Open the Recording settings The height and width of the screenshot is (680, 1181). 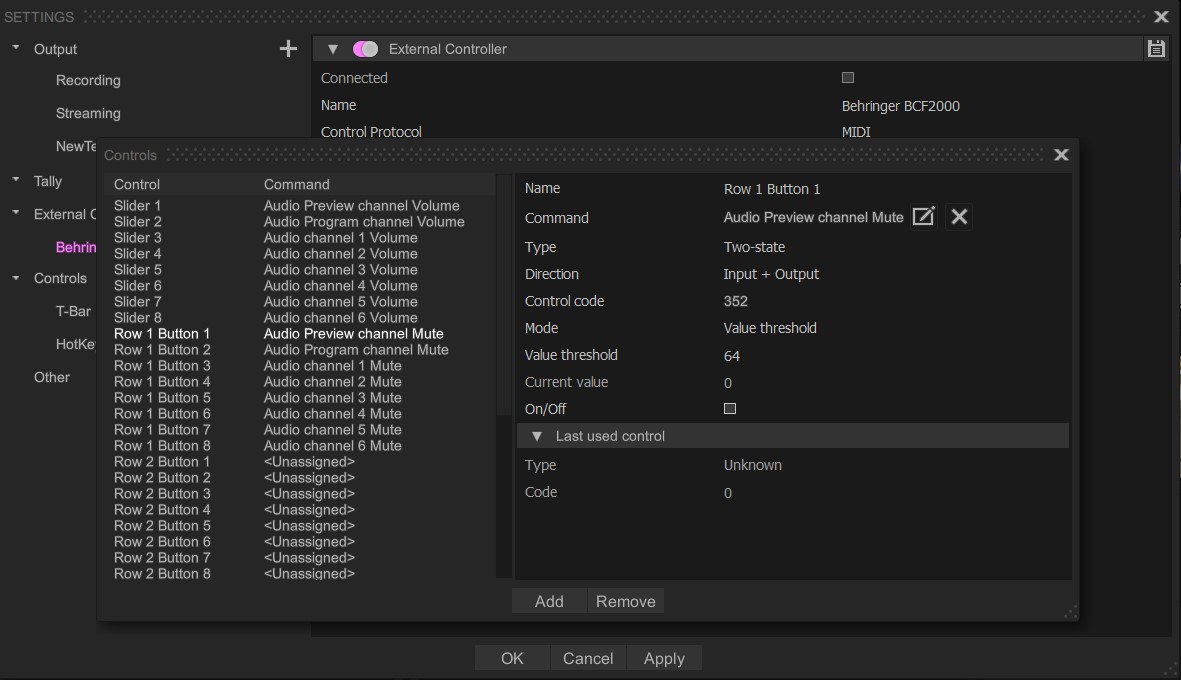click(88, 80)
